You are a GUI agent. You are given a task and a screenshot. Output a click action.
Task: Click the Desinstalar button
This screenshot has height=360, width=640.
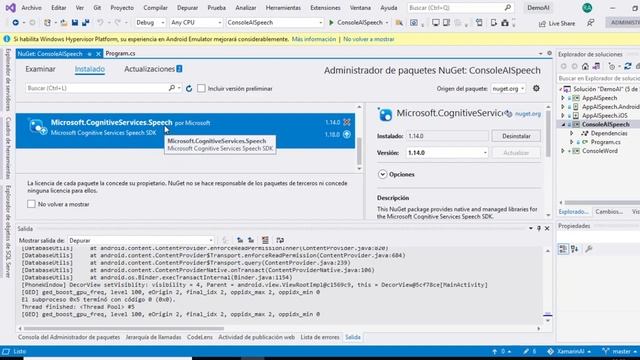[x=516, y=136]
